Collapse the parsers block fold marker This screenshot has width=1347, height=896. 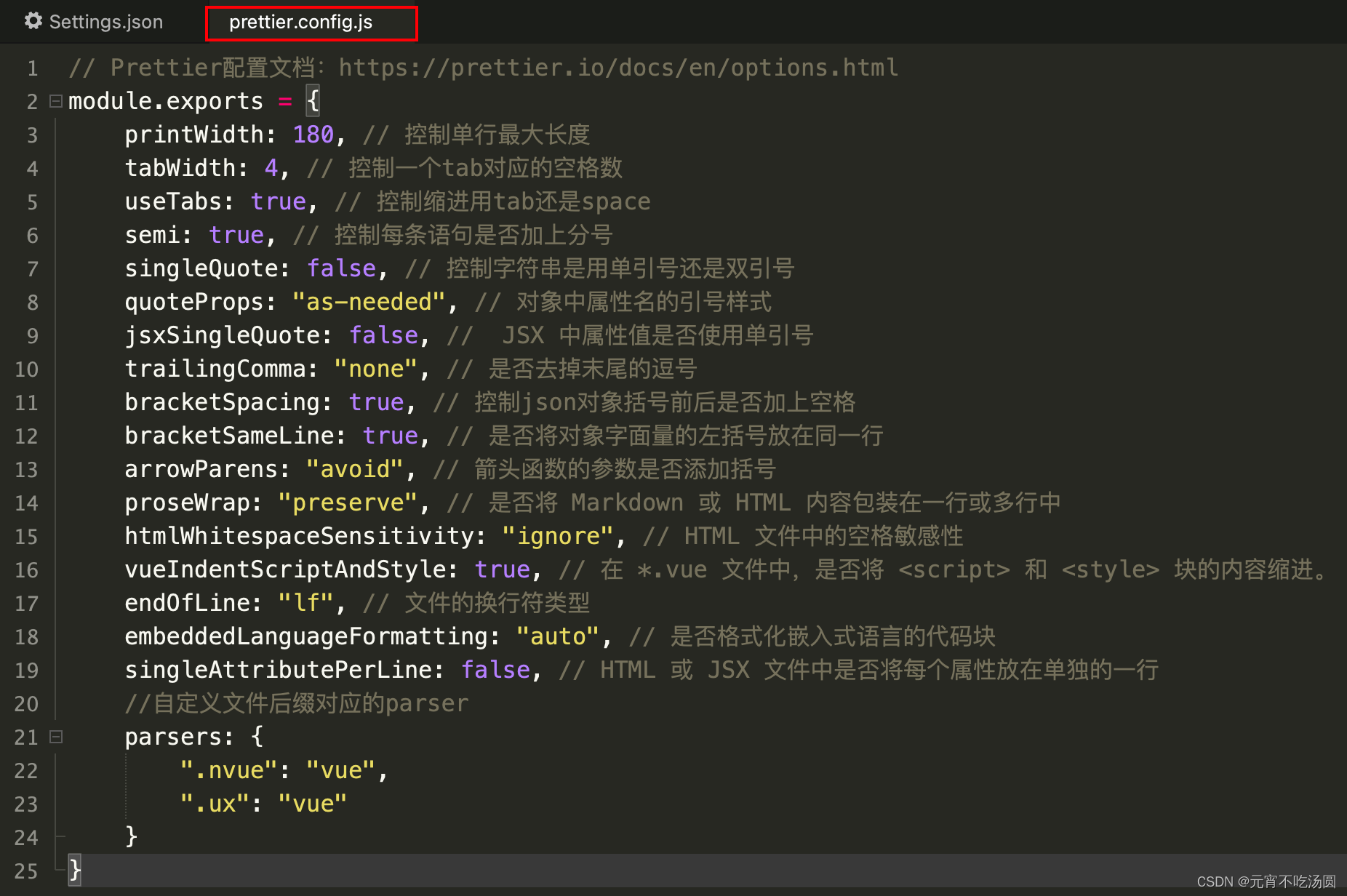(56, 737)
